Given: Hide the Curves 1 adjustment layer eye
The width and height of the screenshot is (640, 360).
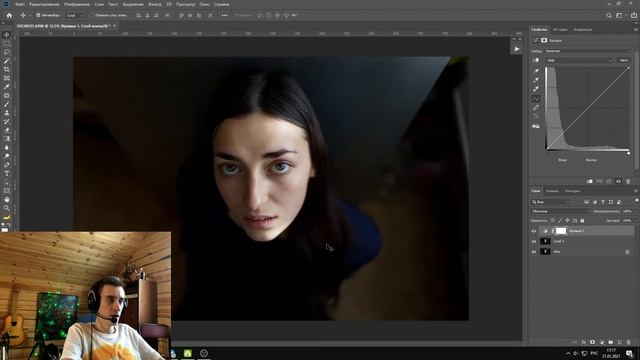Looking at the screenshot, I should coord(533,231).
